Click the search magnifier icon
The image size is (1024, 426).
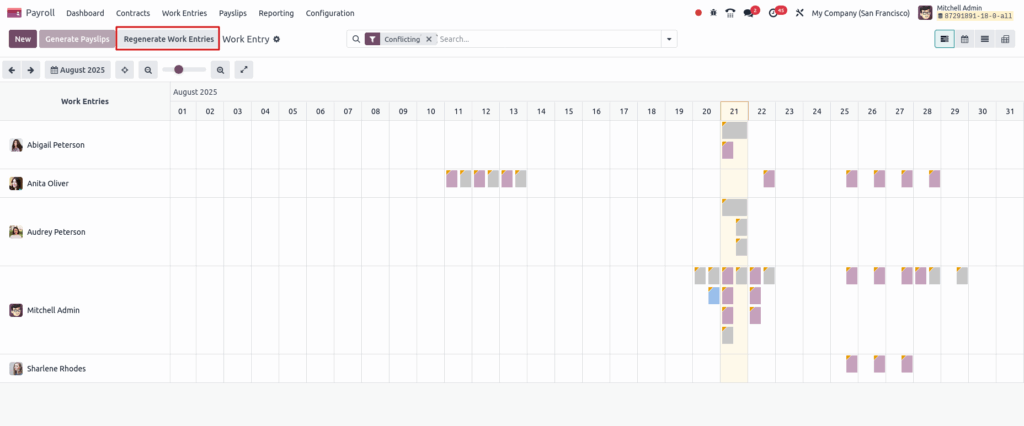[x=356, y=39]
